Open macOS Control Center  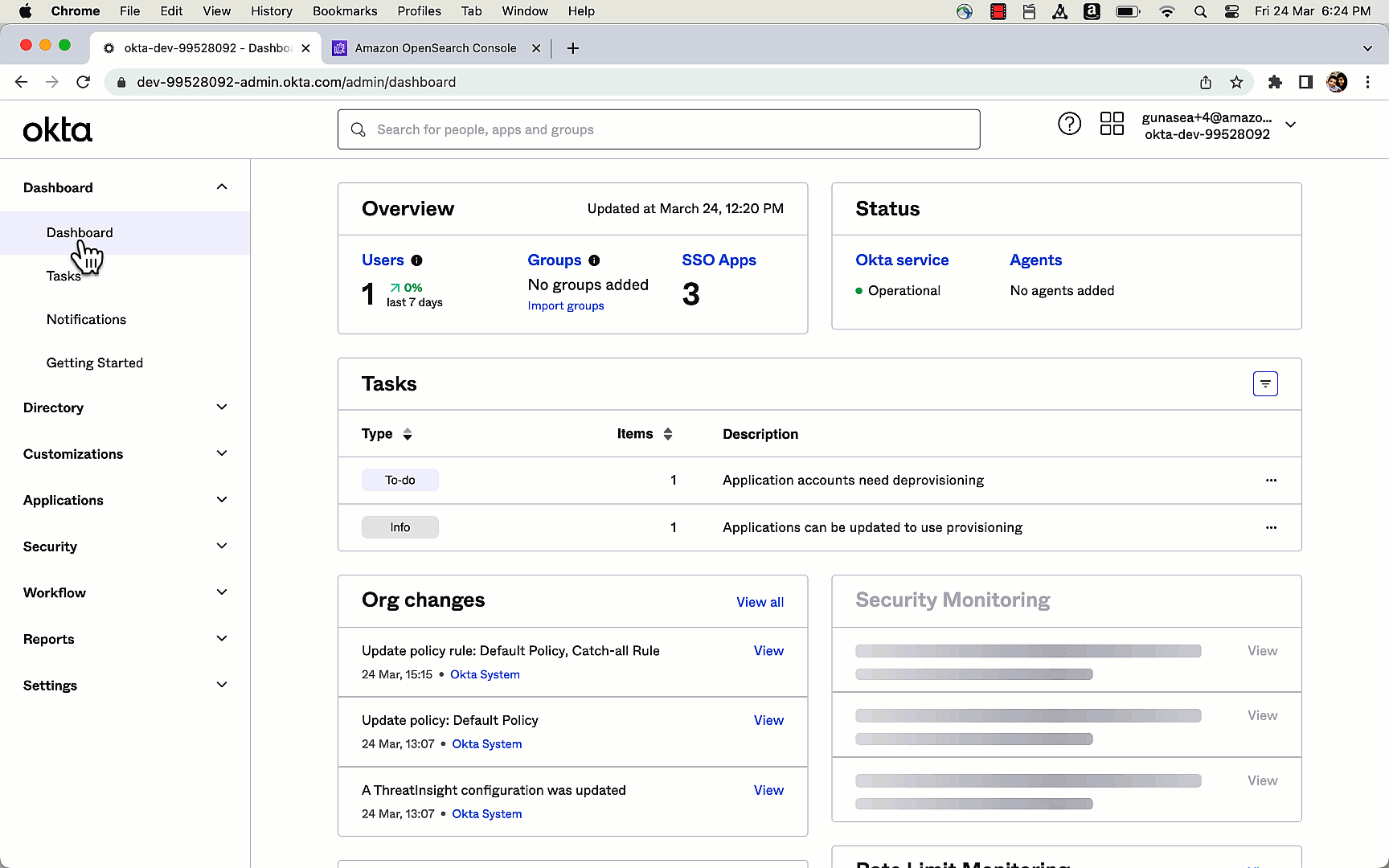tap(1231, 11)
